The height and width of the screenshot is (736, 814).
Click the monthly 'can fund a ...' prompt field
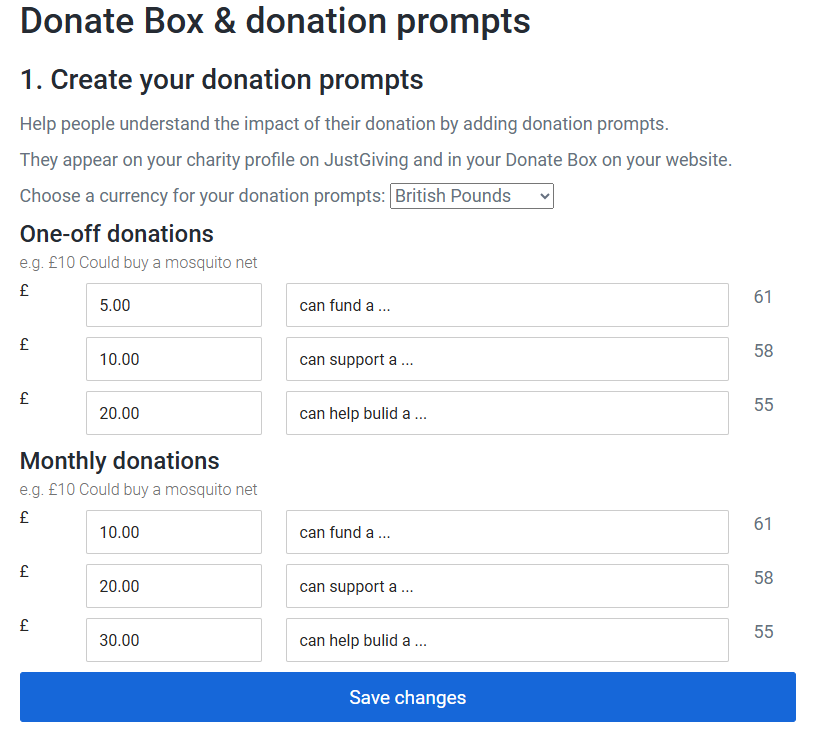[507, 532]
